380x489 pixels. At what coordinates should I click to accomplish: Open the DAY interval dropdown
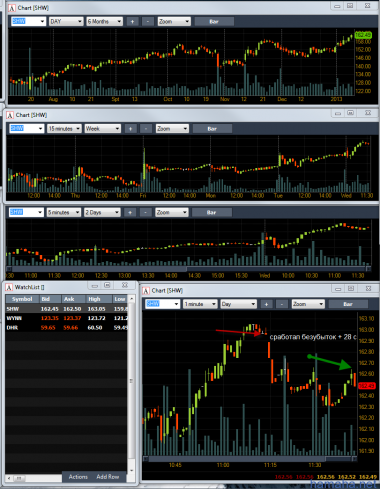pyautogui.click(x=66, y=22)
